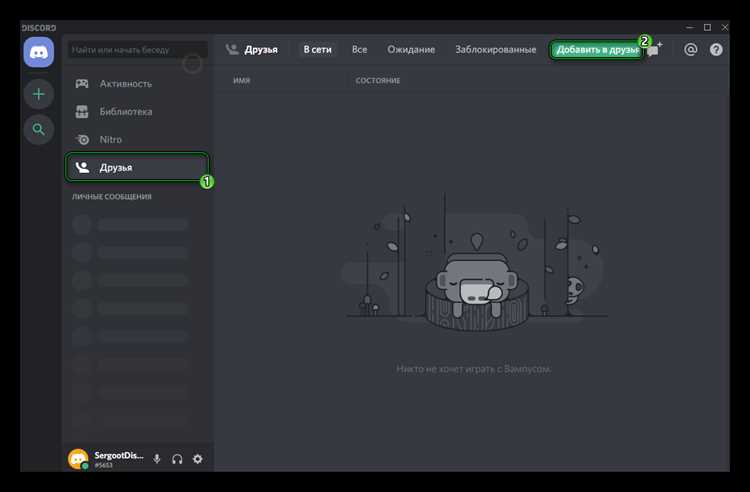Deafen with headphones icon
Screen dimensions: 750x492
coord(177,459)
